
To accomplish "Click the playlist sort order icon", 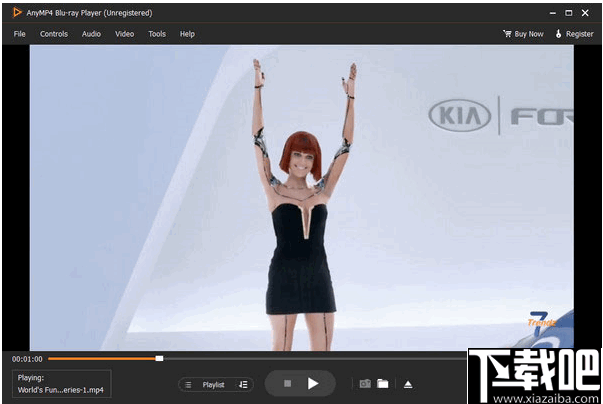I will point(243,384).
